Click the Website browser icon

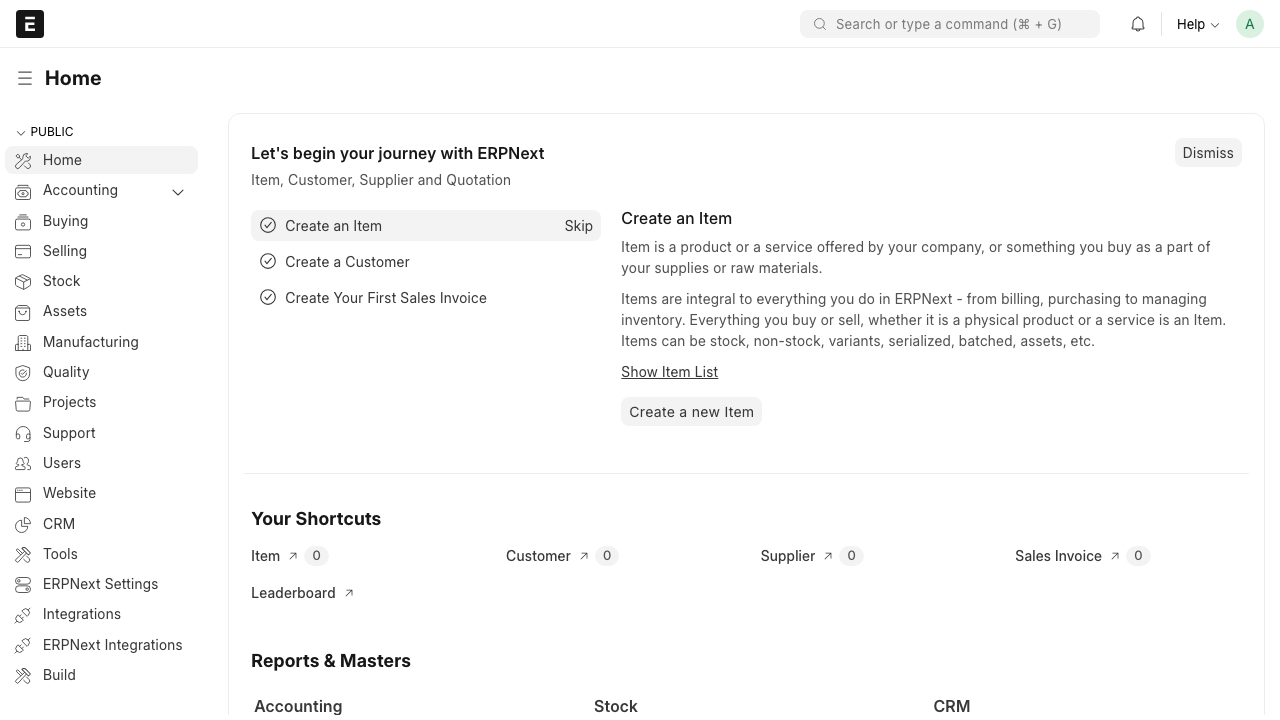coord(23,494)
